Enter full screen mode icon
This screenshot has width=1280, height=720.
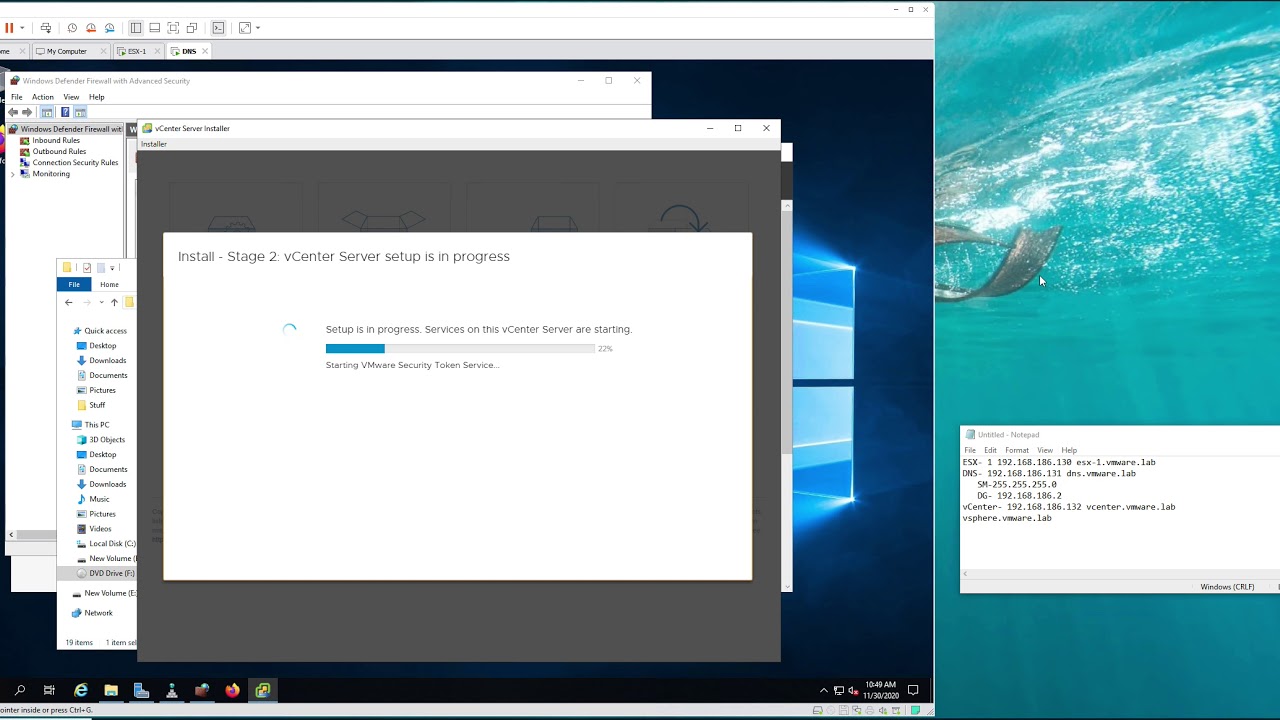173,28
